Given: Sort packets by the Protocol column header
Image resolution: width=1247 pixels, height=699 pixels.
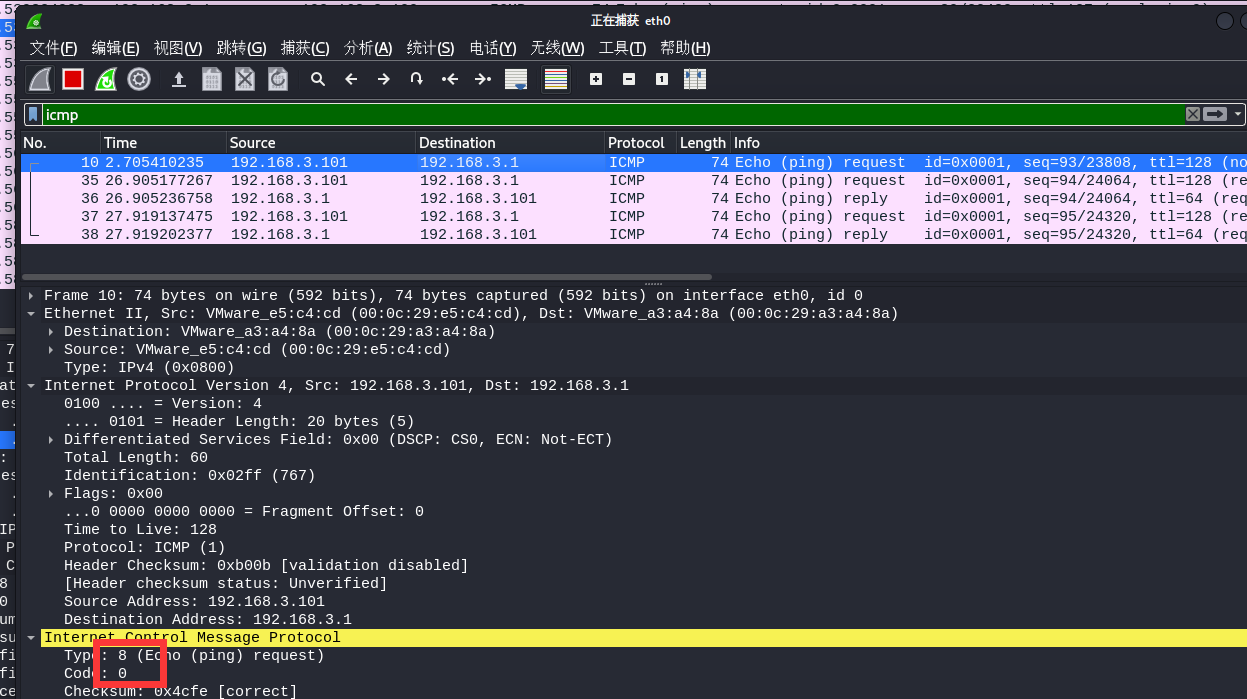Looking at the screenshot, I should click(640, 143).
